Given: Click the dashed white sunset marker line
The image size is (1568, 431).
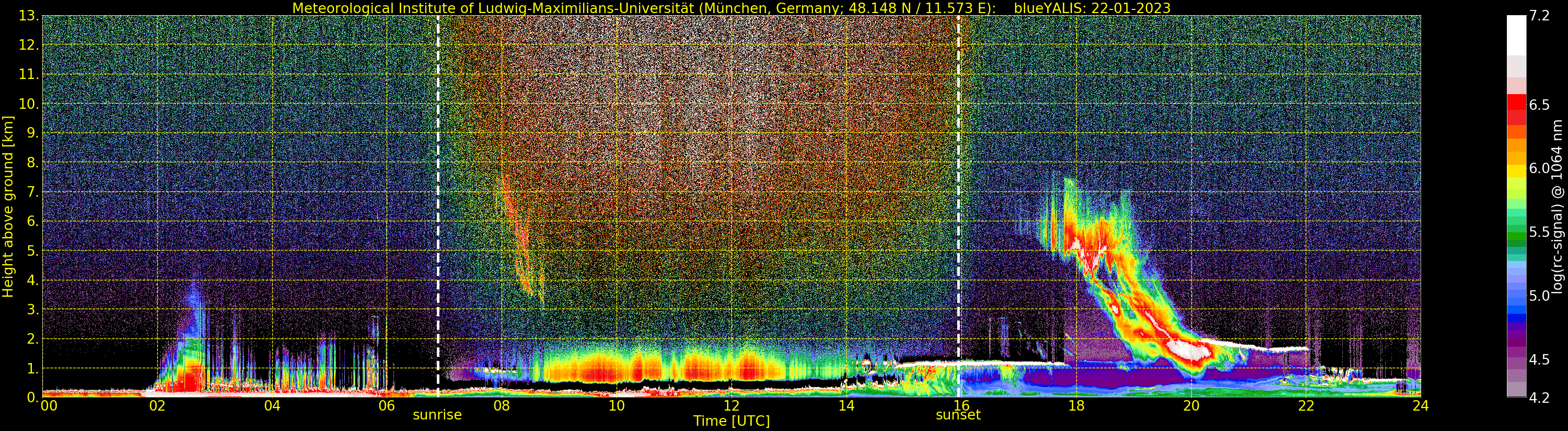Looking at the screenshot, I should pos(959,207).
